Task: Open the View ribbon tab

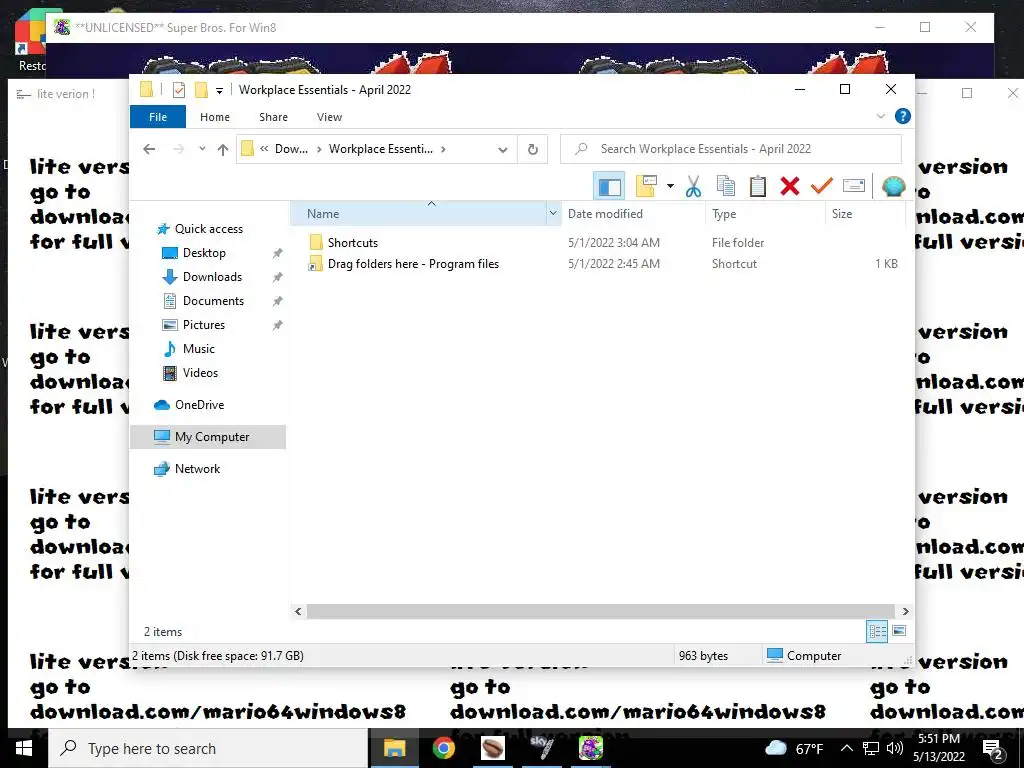Action: point(329,117)
